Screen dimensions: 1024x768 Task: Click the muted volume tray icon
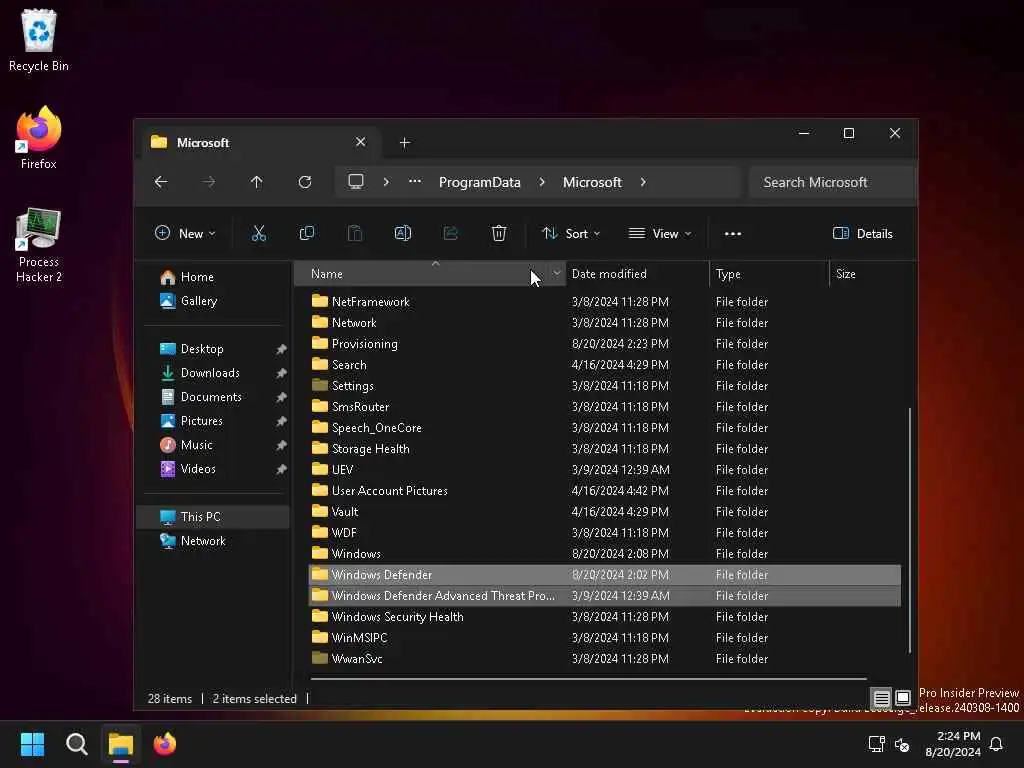click(x=902, y=744)
